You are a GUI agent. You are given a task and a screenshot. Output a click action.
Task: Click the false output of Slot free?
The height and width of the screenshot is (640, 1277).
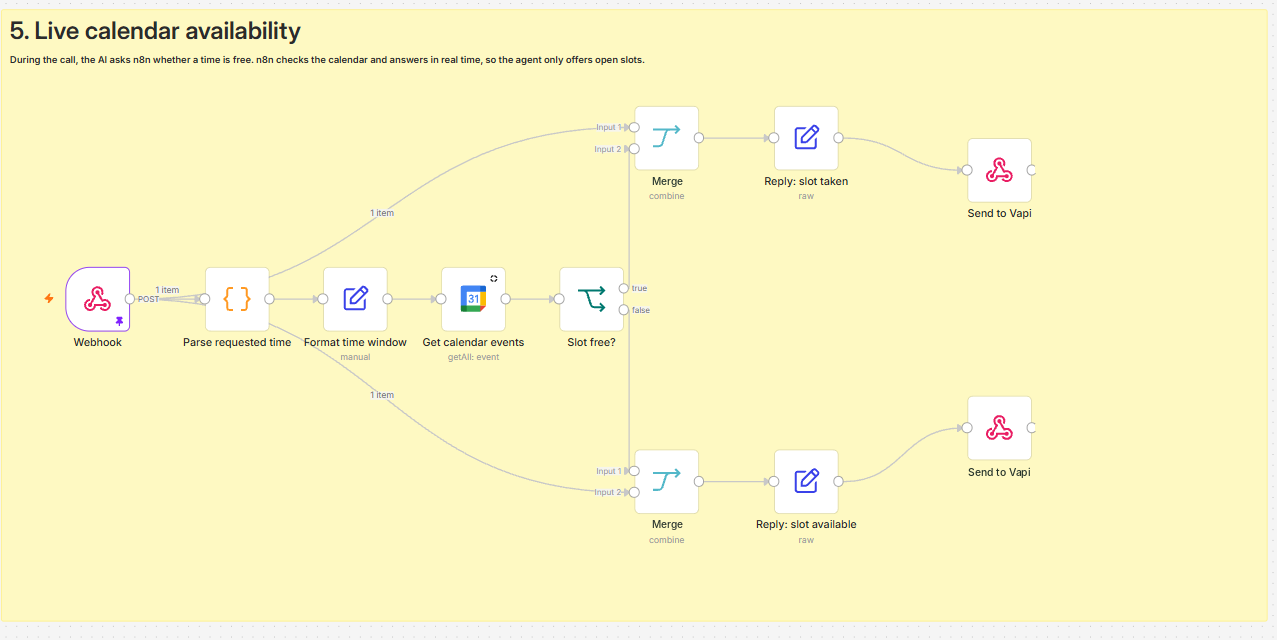[x=624, y=310]
